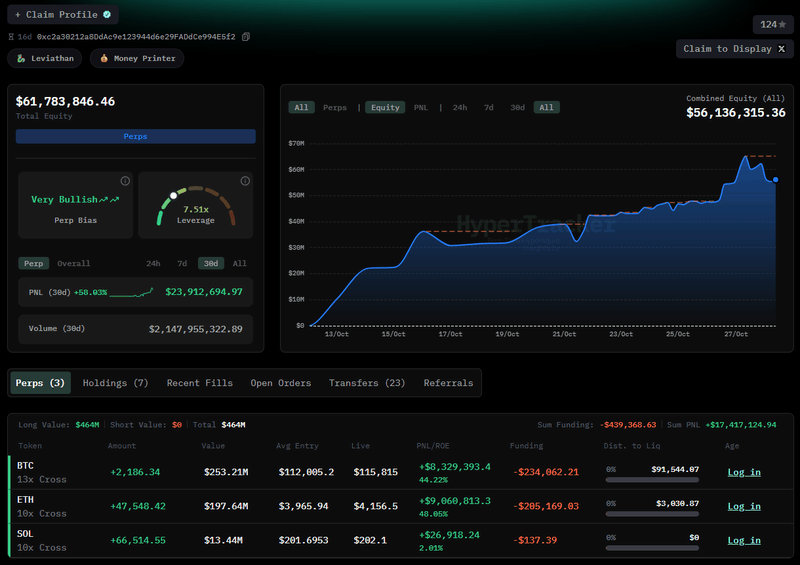Select the All account filter left of Perps

[x=301, y=107]
